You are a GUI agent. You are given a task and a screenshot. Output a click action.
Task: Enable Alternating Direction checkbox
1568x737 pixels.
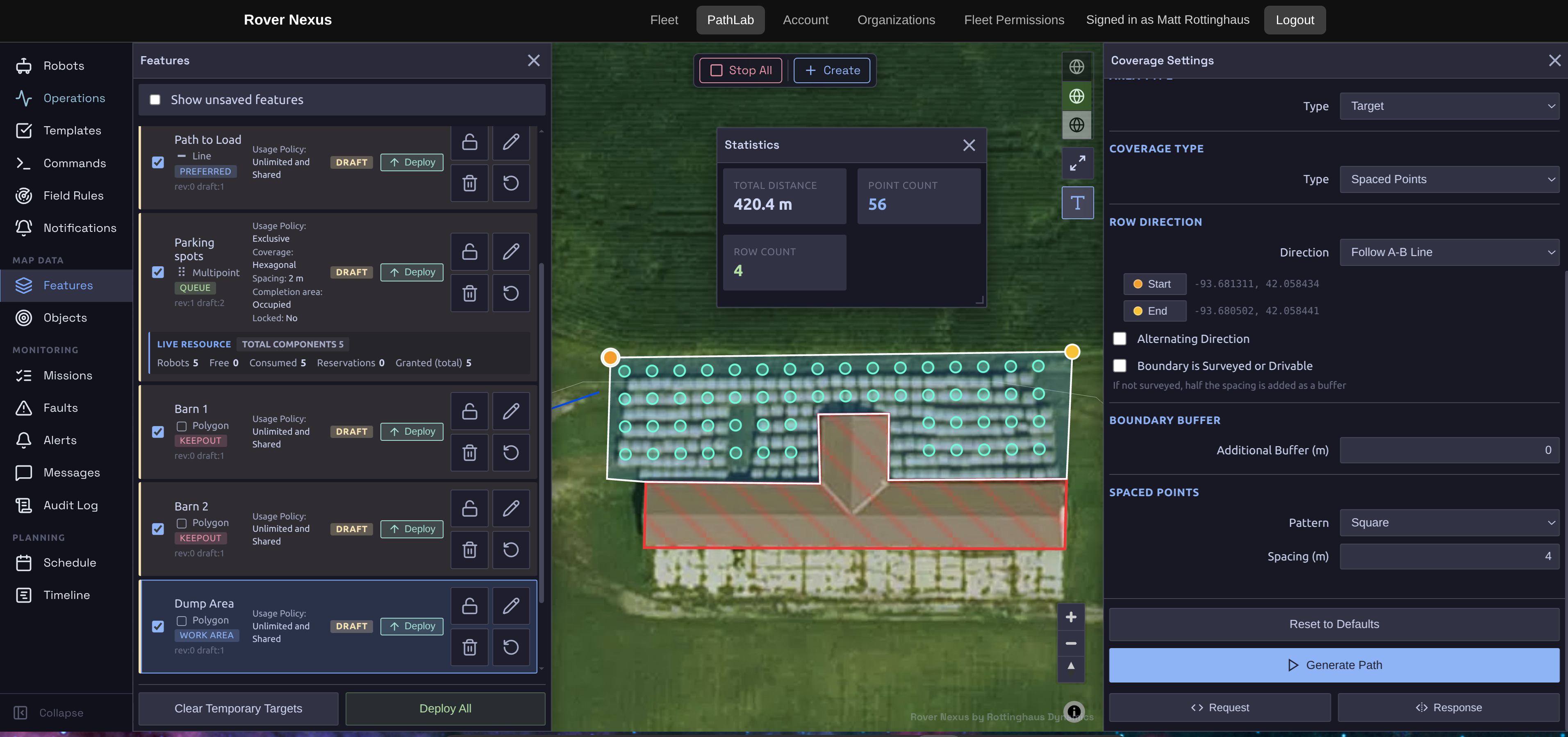point(1120,339)
